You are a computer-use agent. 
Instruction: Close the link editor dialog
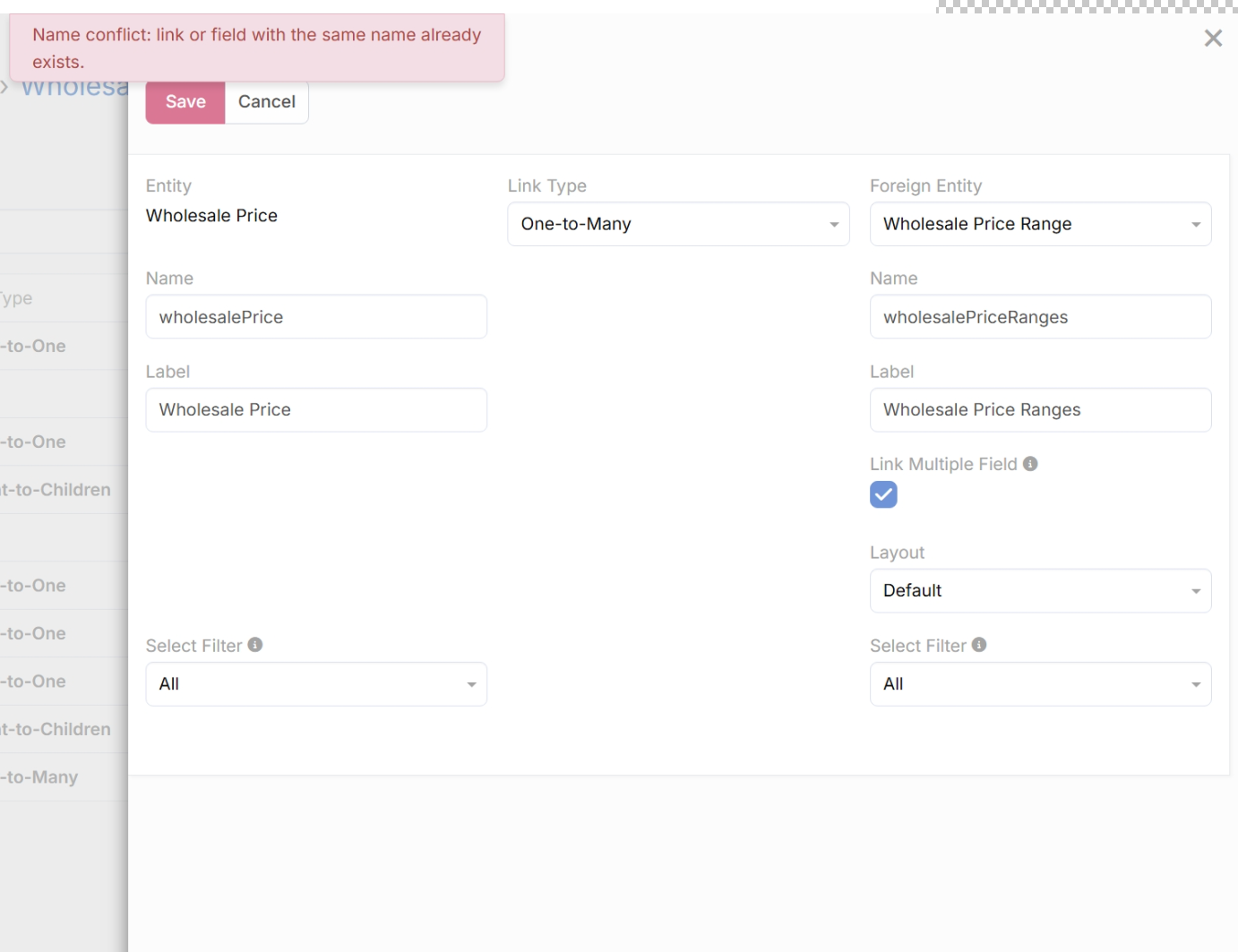pyautogui.click(x=1213, y=39)
